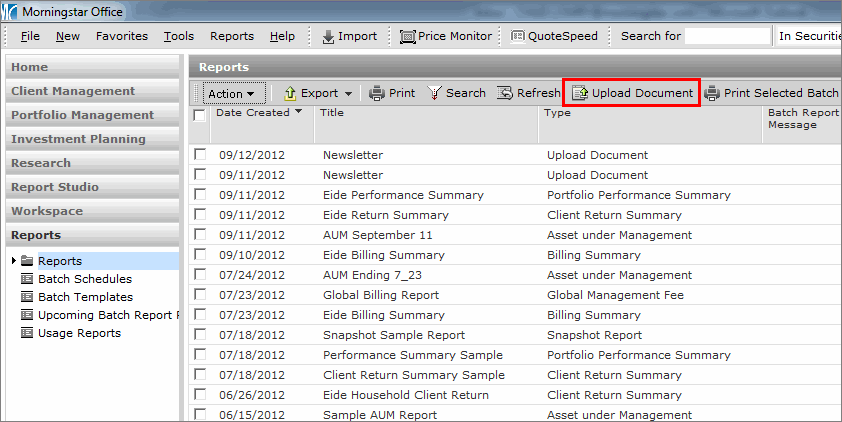This screenshot has width=842, height=422.
Task: Open the Favorites menu
Action: pyautogui.click(x=122, y=36)
